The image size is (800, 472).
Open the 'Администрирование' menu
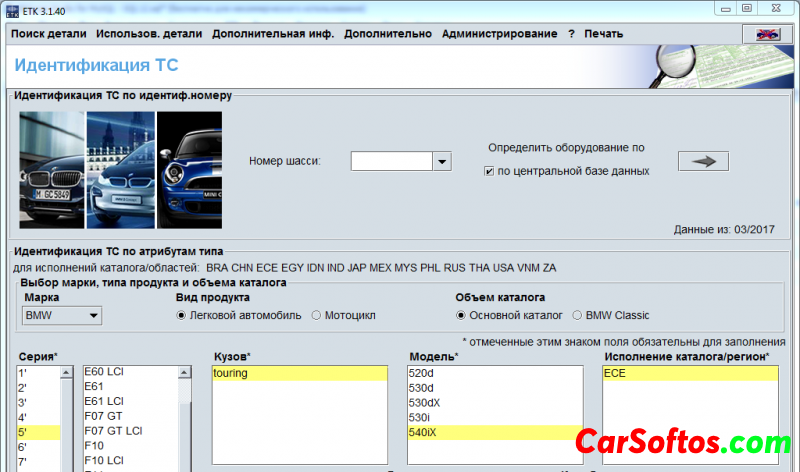pyautogui.click(x=499, y=34)
